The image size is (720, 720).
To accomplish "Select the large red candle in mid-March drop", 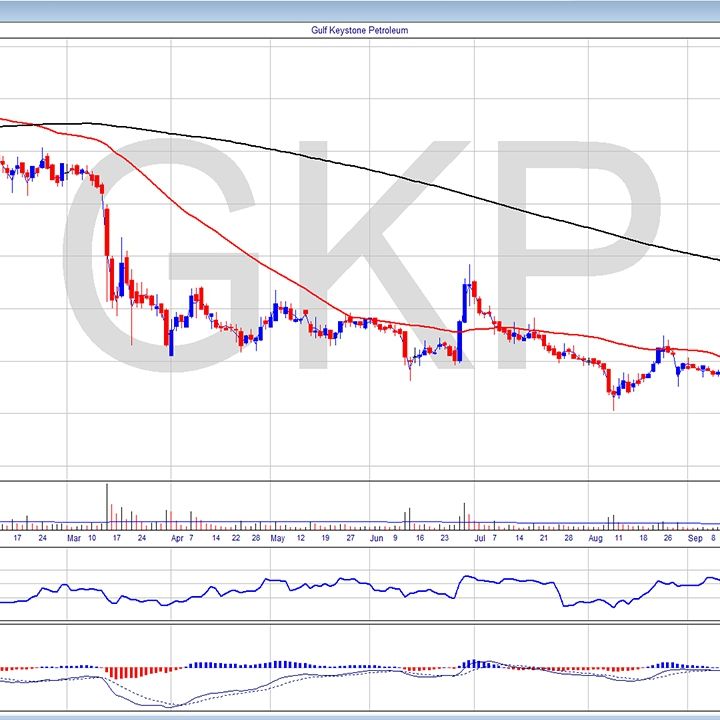I will 107,250.
